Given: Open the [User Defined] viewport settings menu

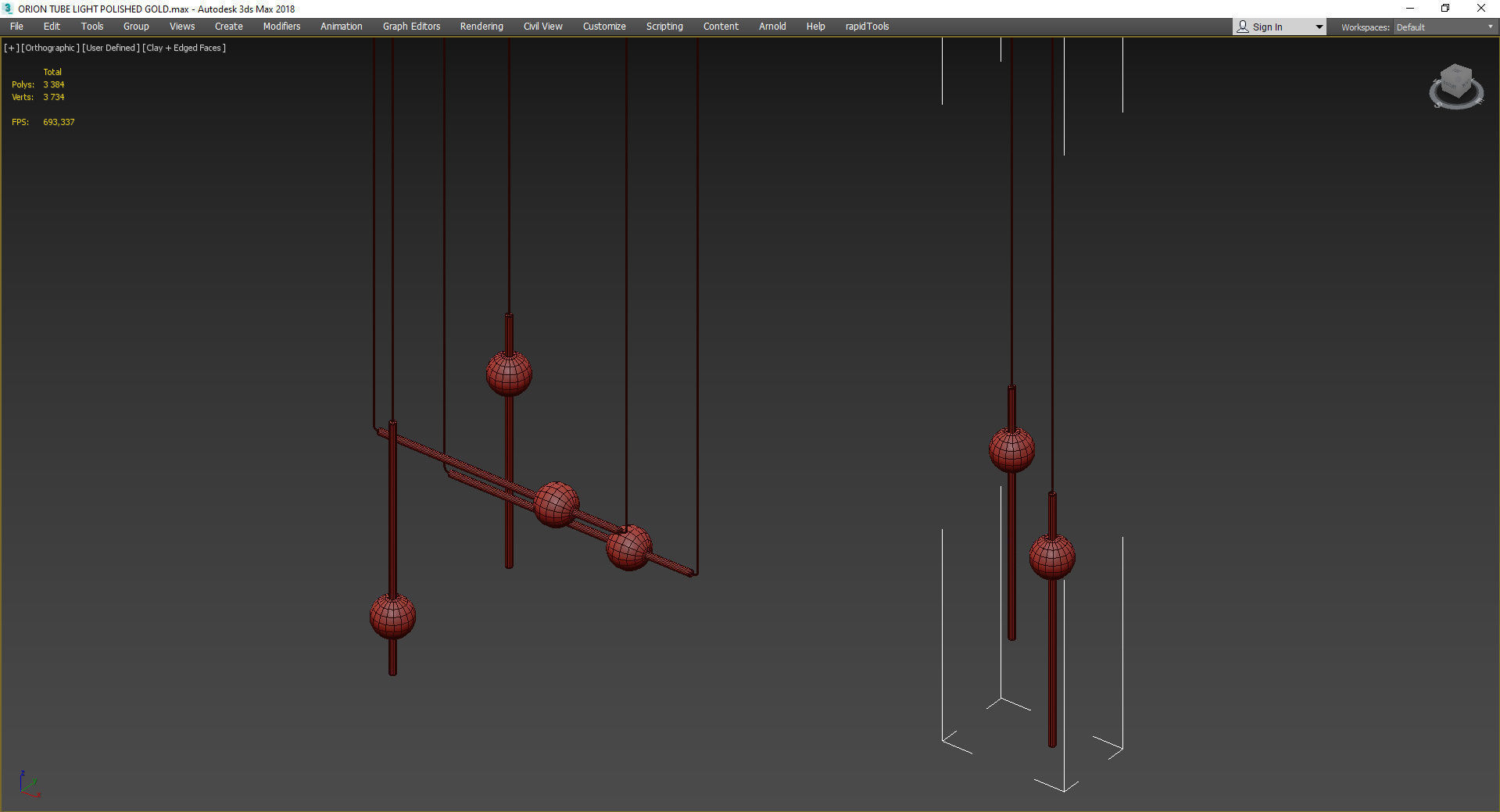Looking at the screenshot, I should [x=111, y=48].
